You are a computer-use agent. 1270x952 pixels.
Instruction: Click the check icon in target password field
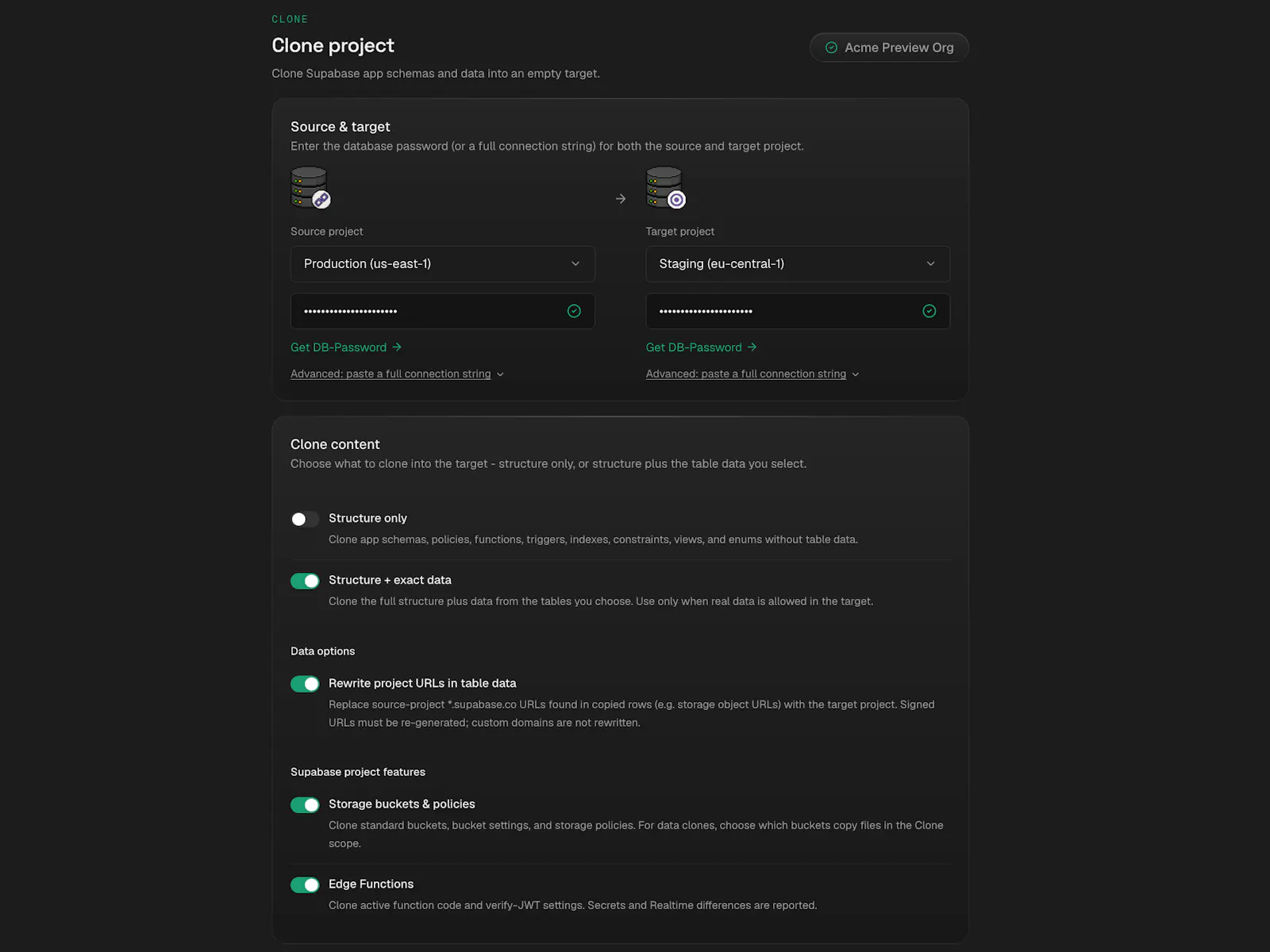click(x=929, y=311)
